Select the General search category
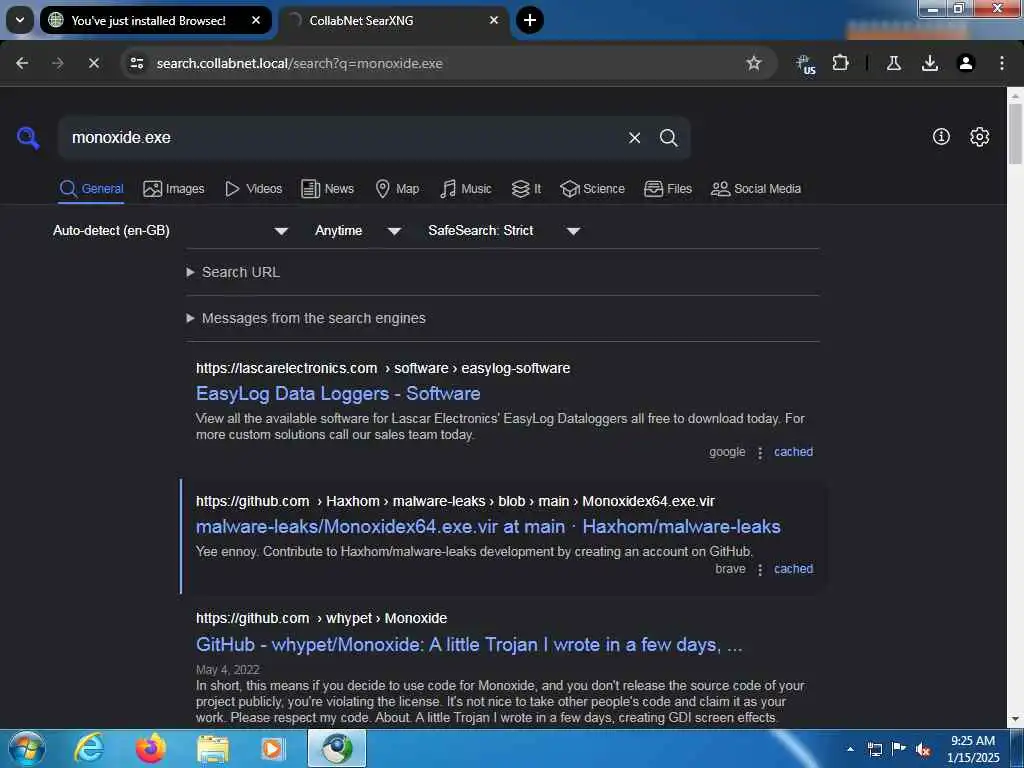The image size is (1024, 768). [91, 189]
